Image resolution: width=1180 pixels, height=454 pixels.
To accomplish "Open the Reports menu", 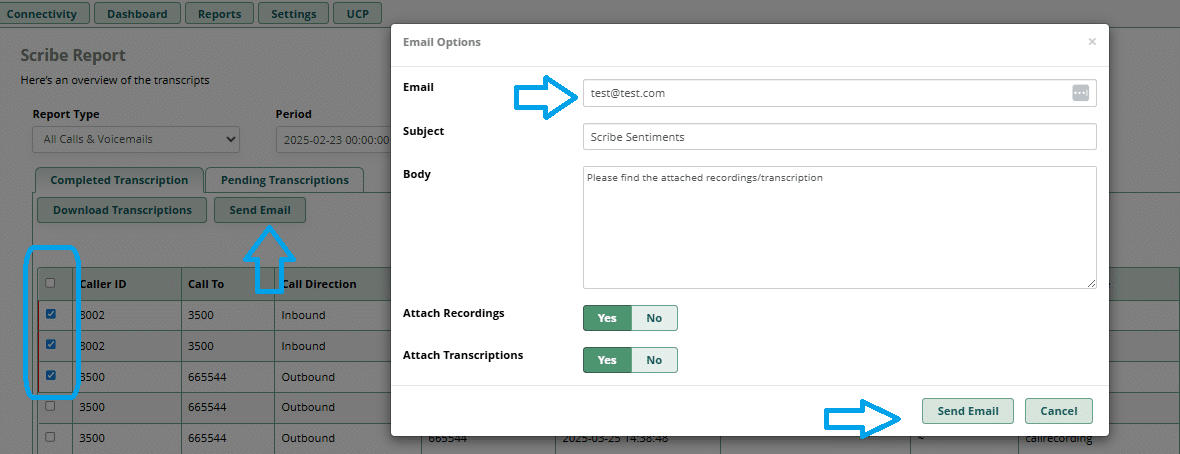I will coord(219,14).
